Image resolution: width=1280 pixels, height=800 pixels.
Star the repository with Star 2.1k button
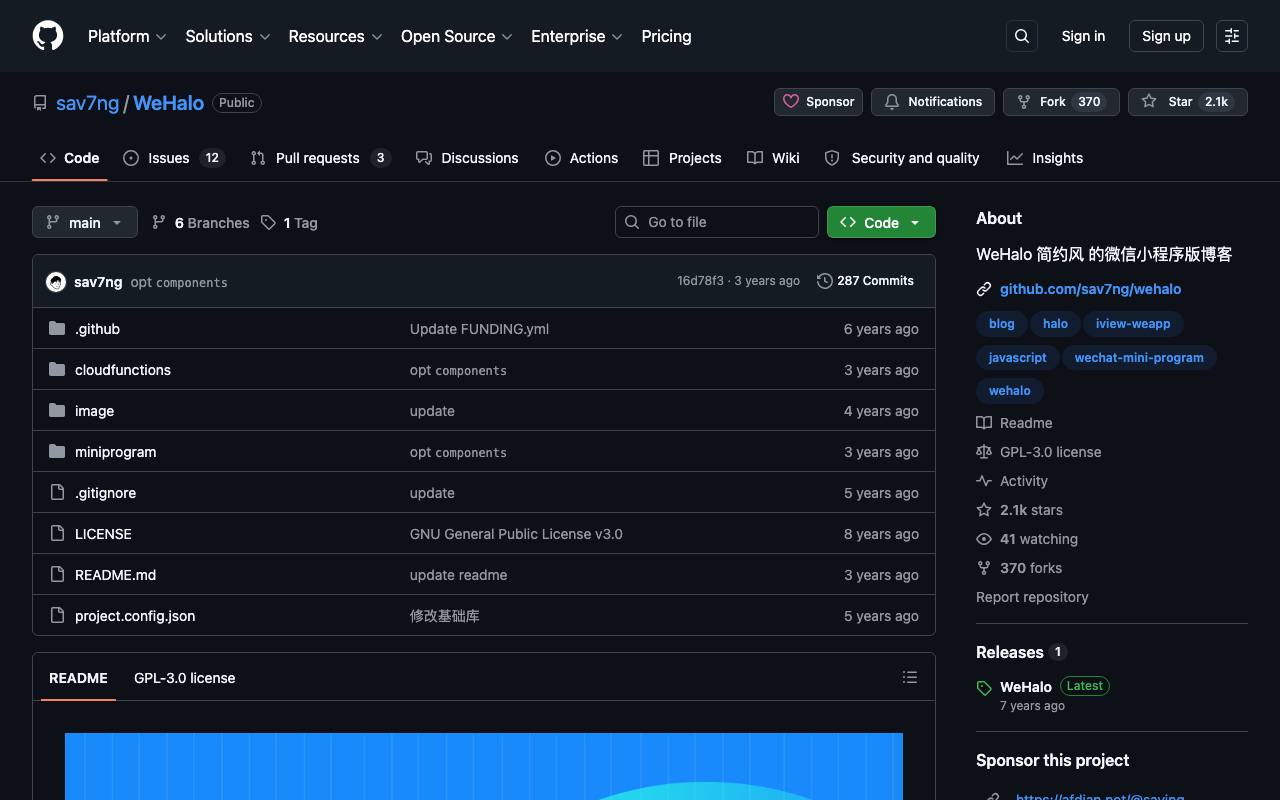[1188, 102]
